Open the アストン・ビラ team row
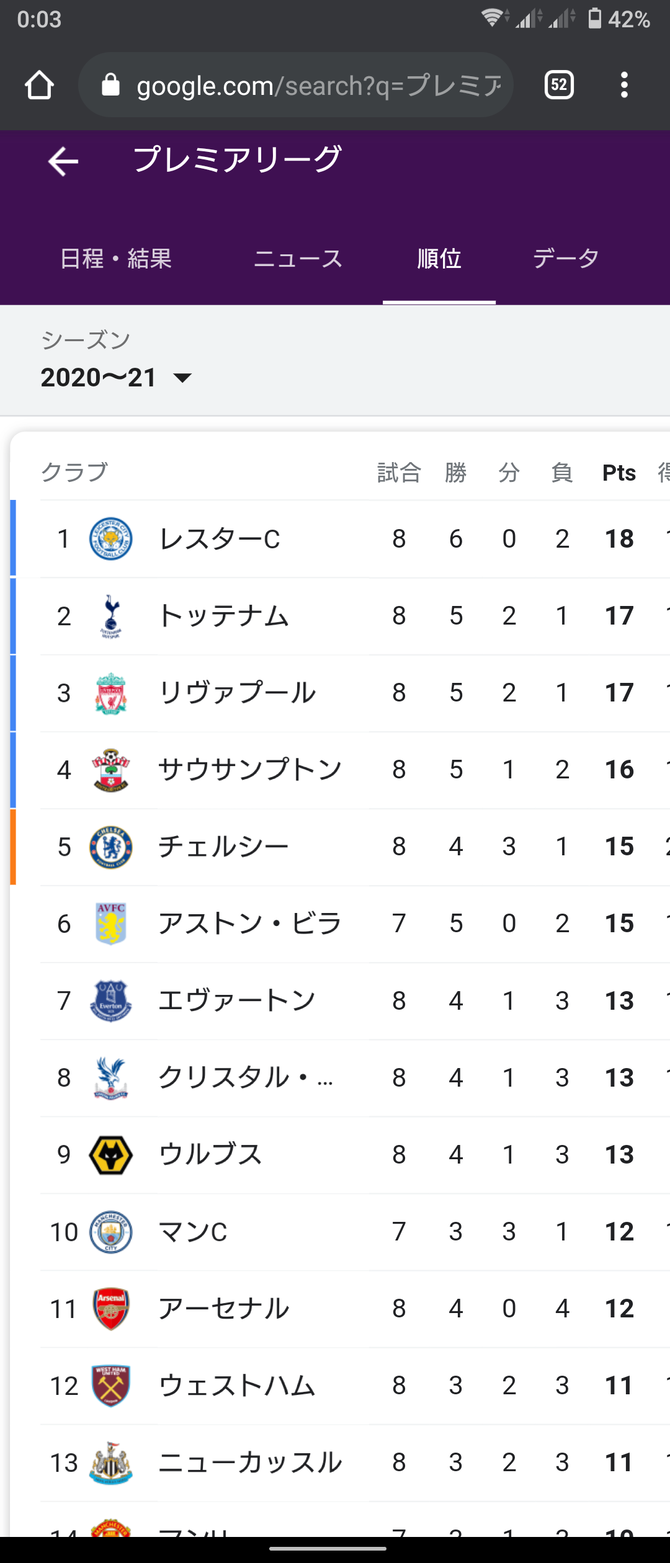 click(250, 924)
